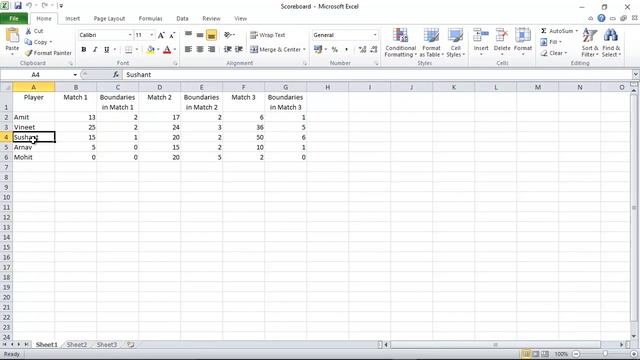Toggle align text right
Screen dimensions: 640x360
pyautogui.click(x=211, y=49)
